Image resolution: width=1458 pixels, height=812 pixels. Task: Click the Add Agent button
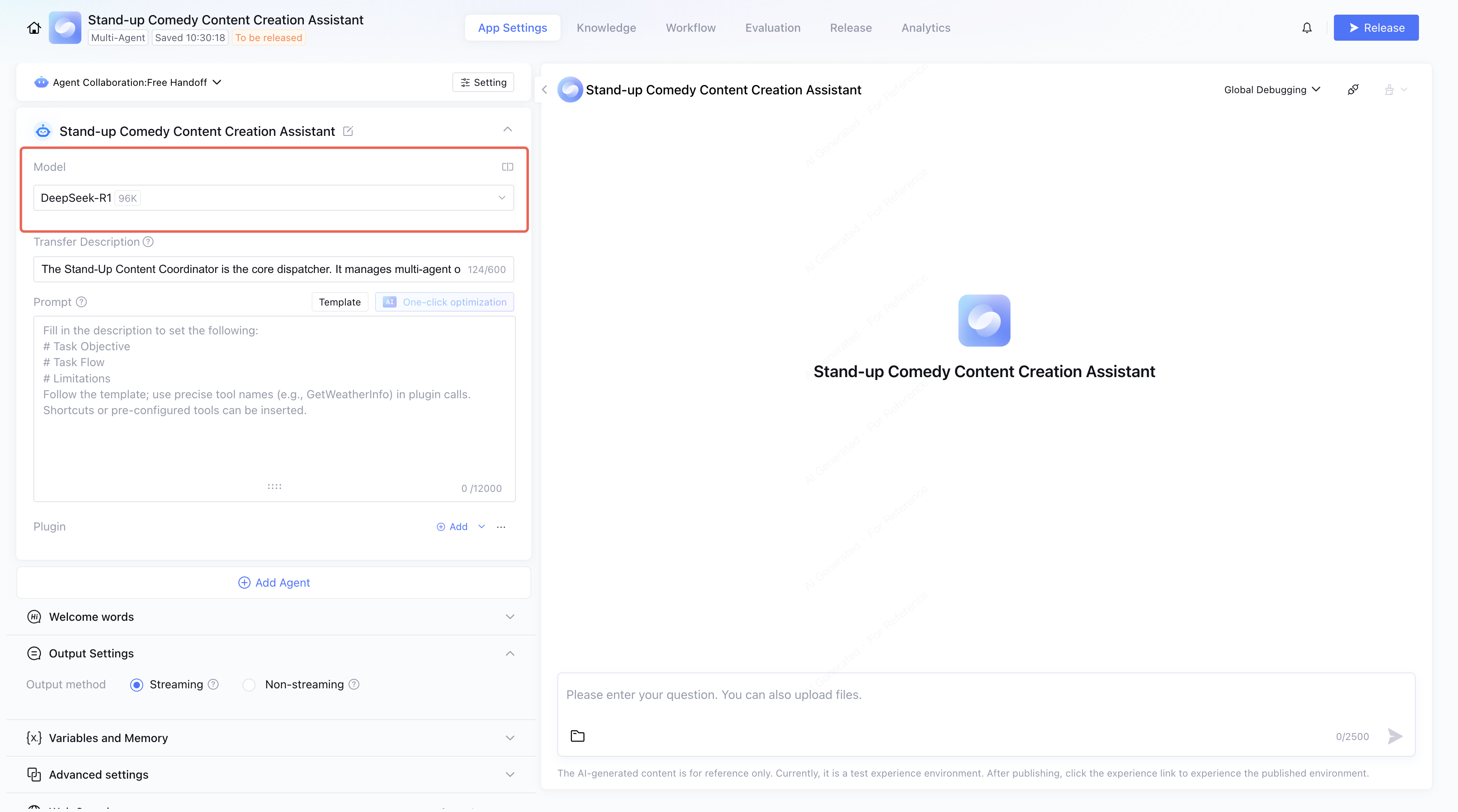pos(274,583)
